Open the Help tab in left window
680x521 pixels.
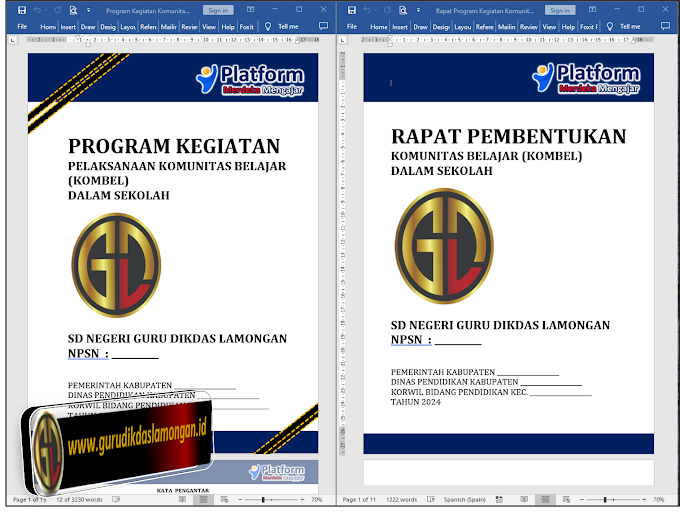(228, 27)
